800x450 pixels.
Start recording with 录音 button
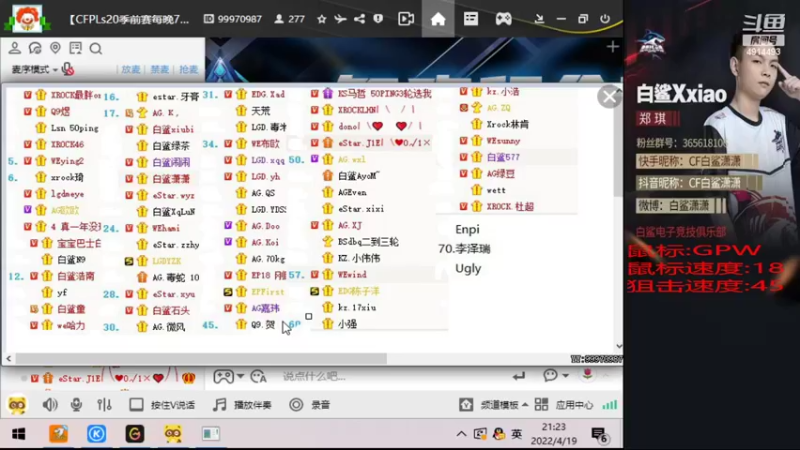310,405
